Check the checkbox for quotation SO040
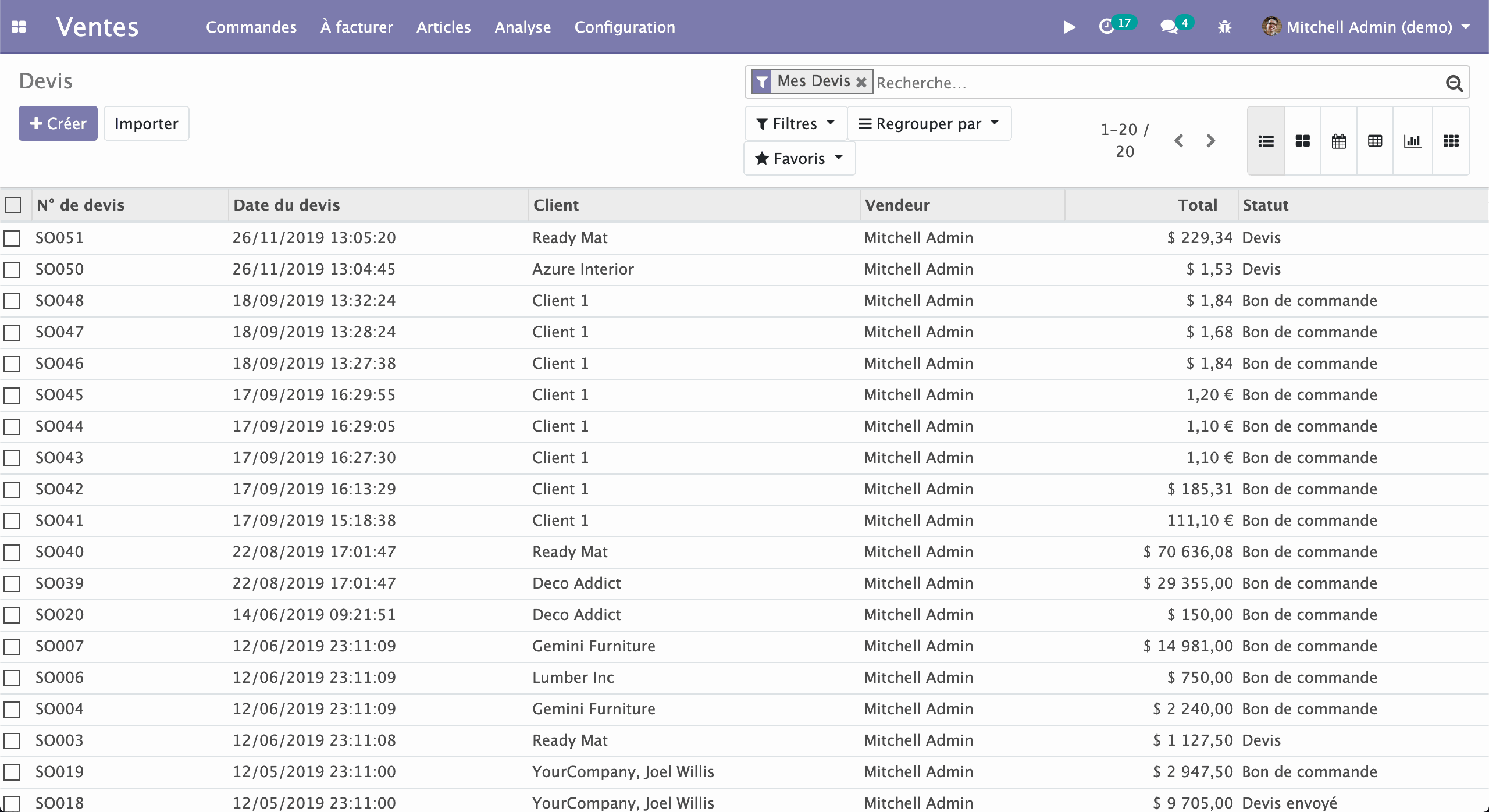1489x812 pixels. click(13, 551)
